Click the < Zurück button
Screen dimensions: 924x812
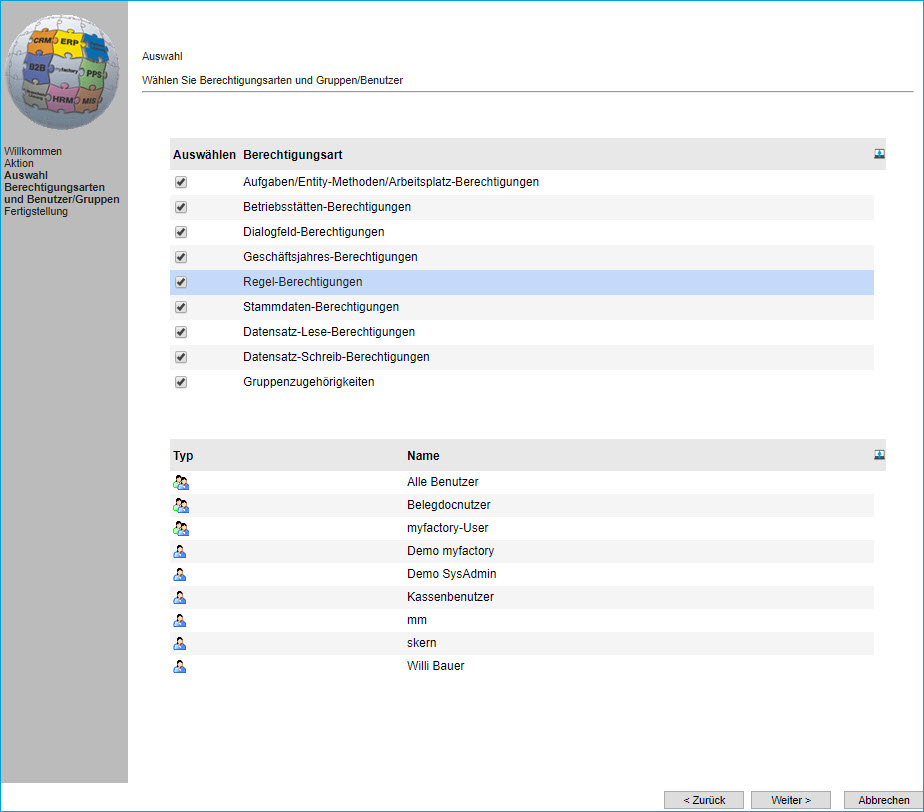(704, 800)
